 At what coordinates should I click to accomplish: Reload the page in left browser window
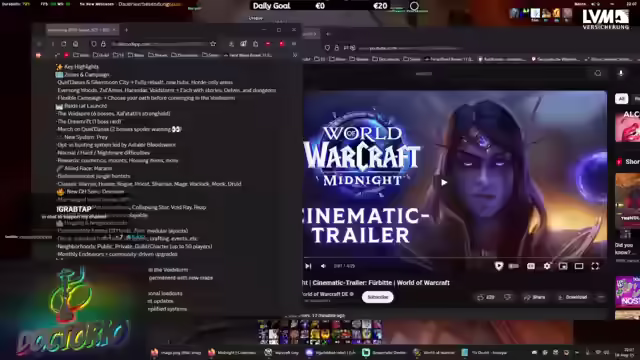(x=64, y=44)
